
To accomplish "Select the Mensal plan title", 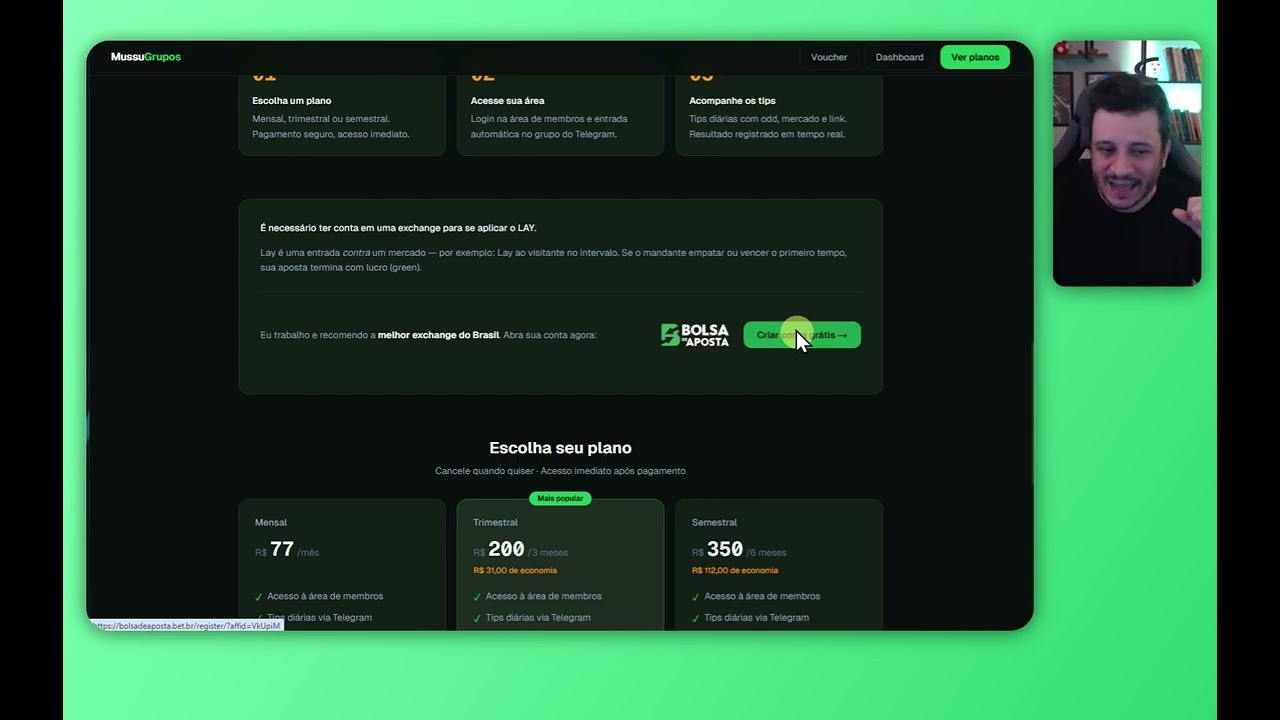I will (271, 522).
